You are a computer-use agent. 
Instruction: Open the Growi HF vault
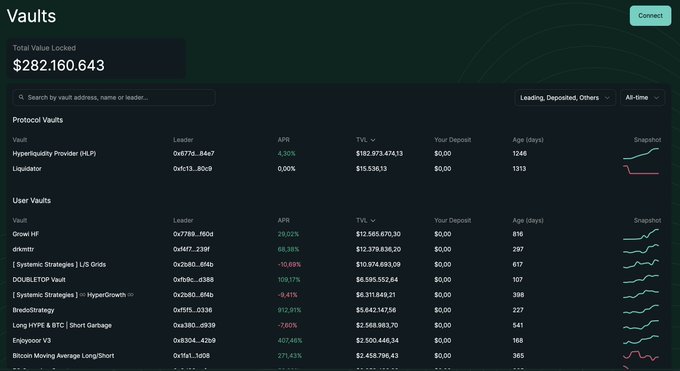click(26, 234)
